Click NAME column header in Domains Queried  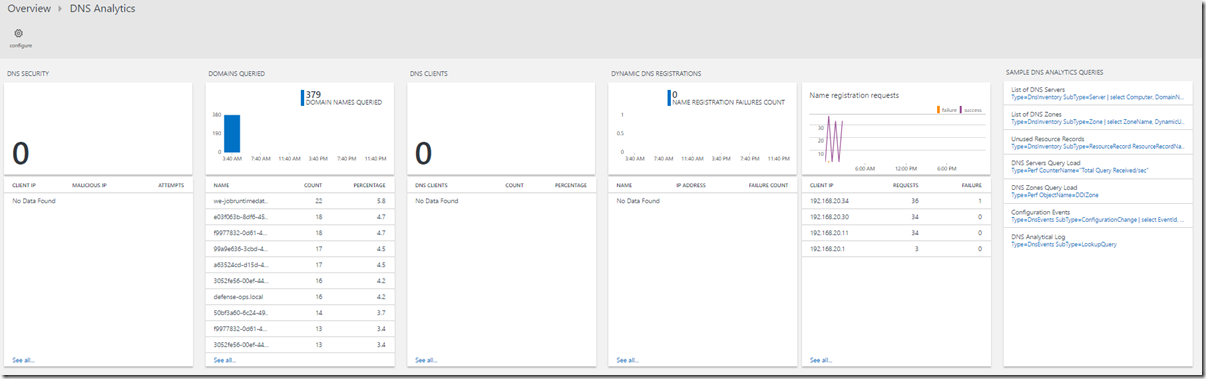pyautogui.click(x=221, y=185)
